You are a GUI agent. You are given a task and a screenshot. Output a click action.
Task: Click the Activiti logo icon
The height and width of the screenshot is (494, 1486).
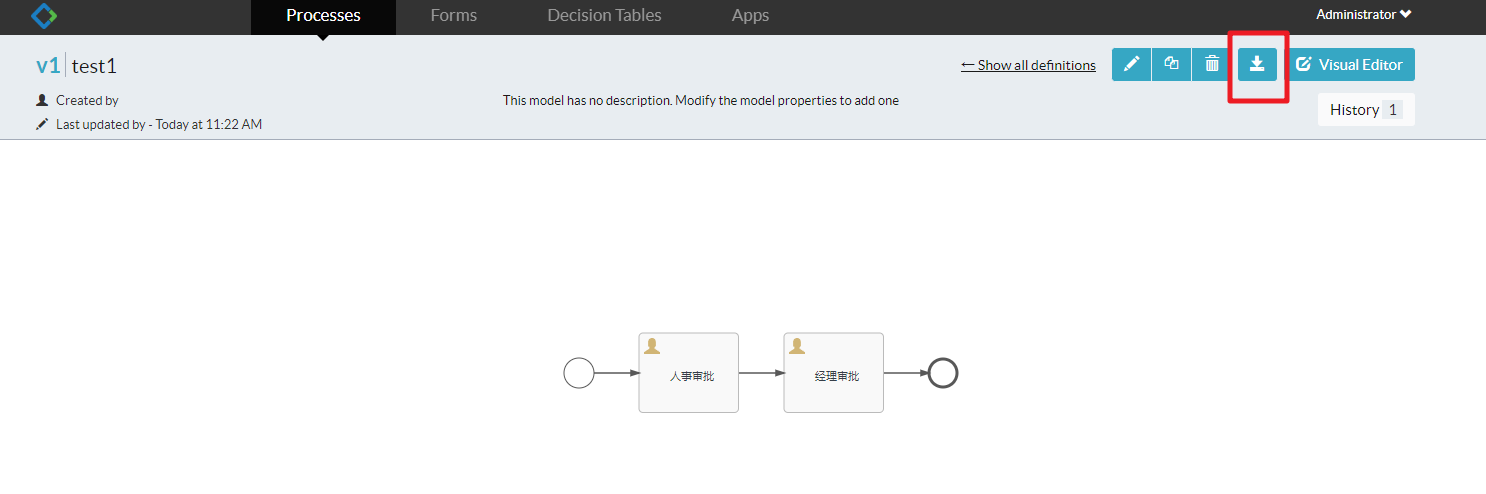tap(44, 15)
